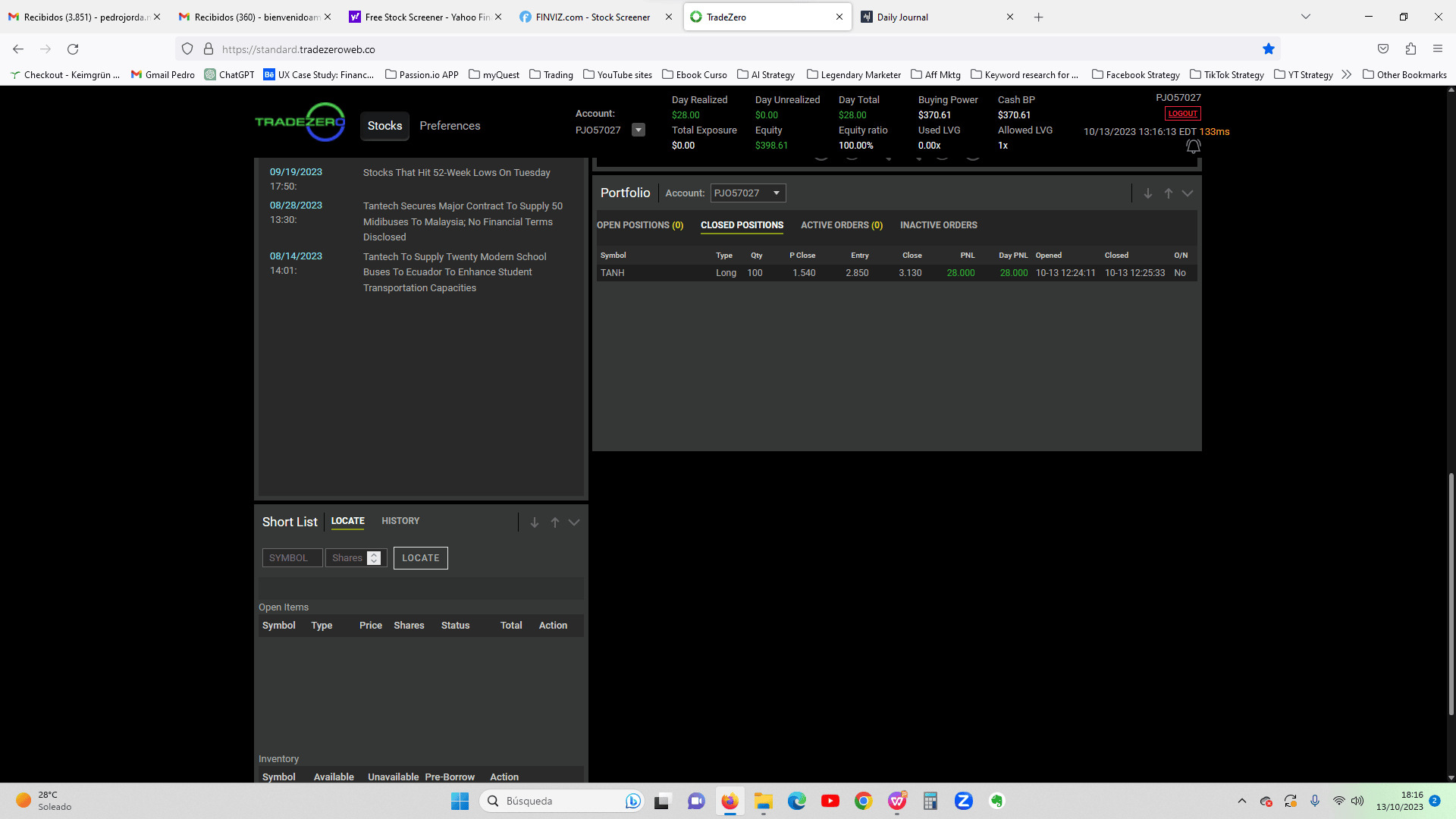Viewport: 1456px width, 819px height.
Task: Open the Short List History tab
Action: 400,521
